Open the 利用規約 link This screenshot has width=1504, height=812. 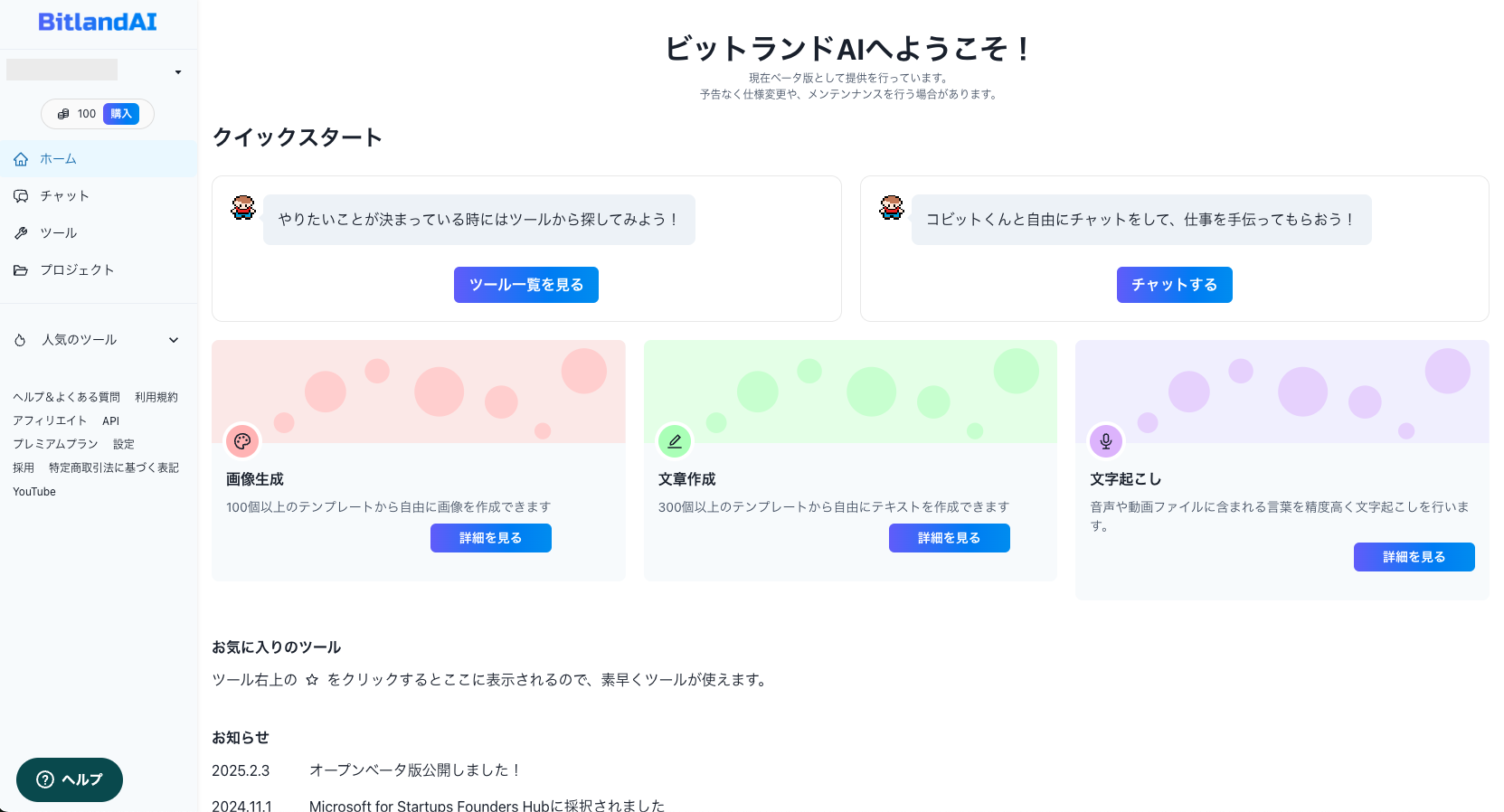click(x=156, y=397)
